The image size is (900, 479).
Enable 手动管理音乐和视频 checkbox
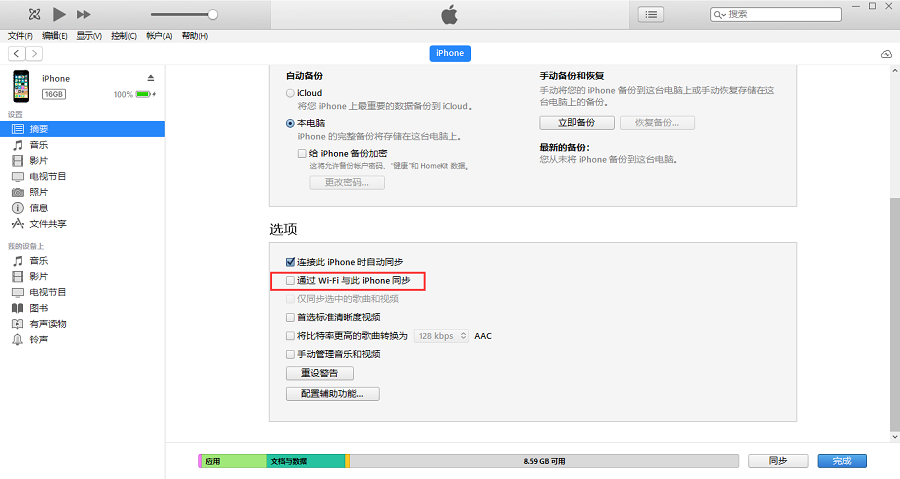pos(290,354)
